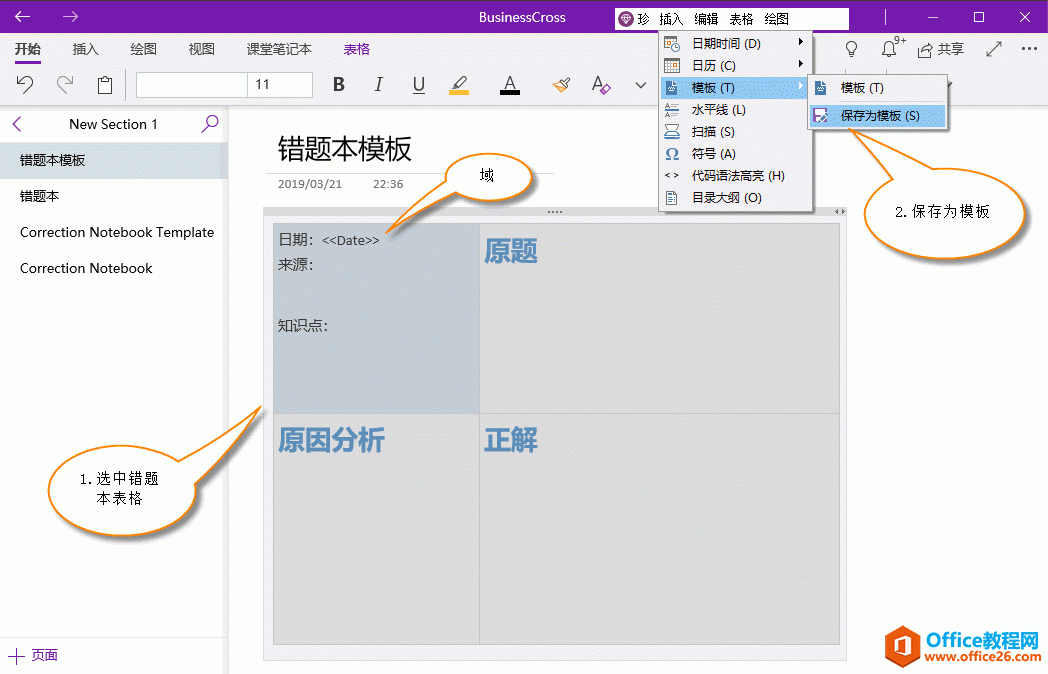Expand more formatting options with the chevron

click(x=640, y=85)
